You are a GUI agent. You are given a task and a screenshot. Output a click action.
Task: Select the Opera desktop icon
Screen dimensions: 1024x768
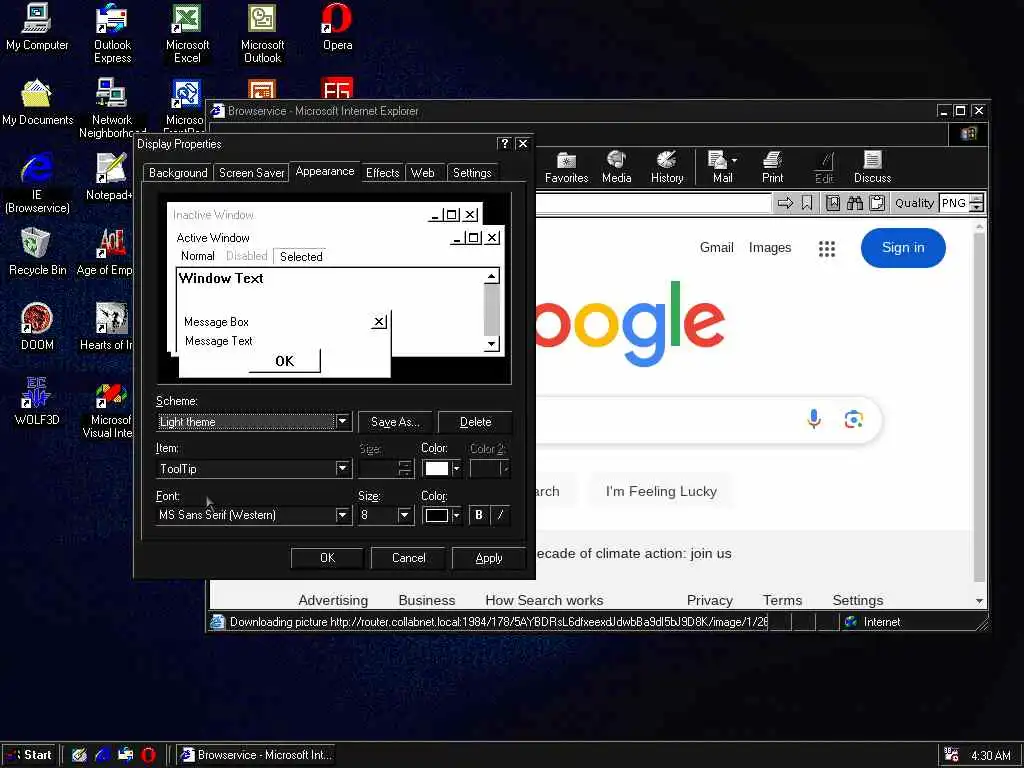(x=338, y=27)
